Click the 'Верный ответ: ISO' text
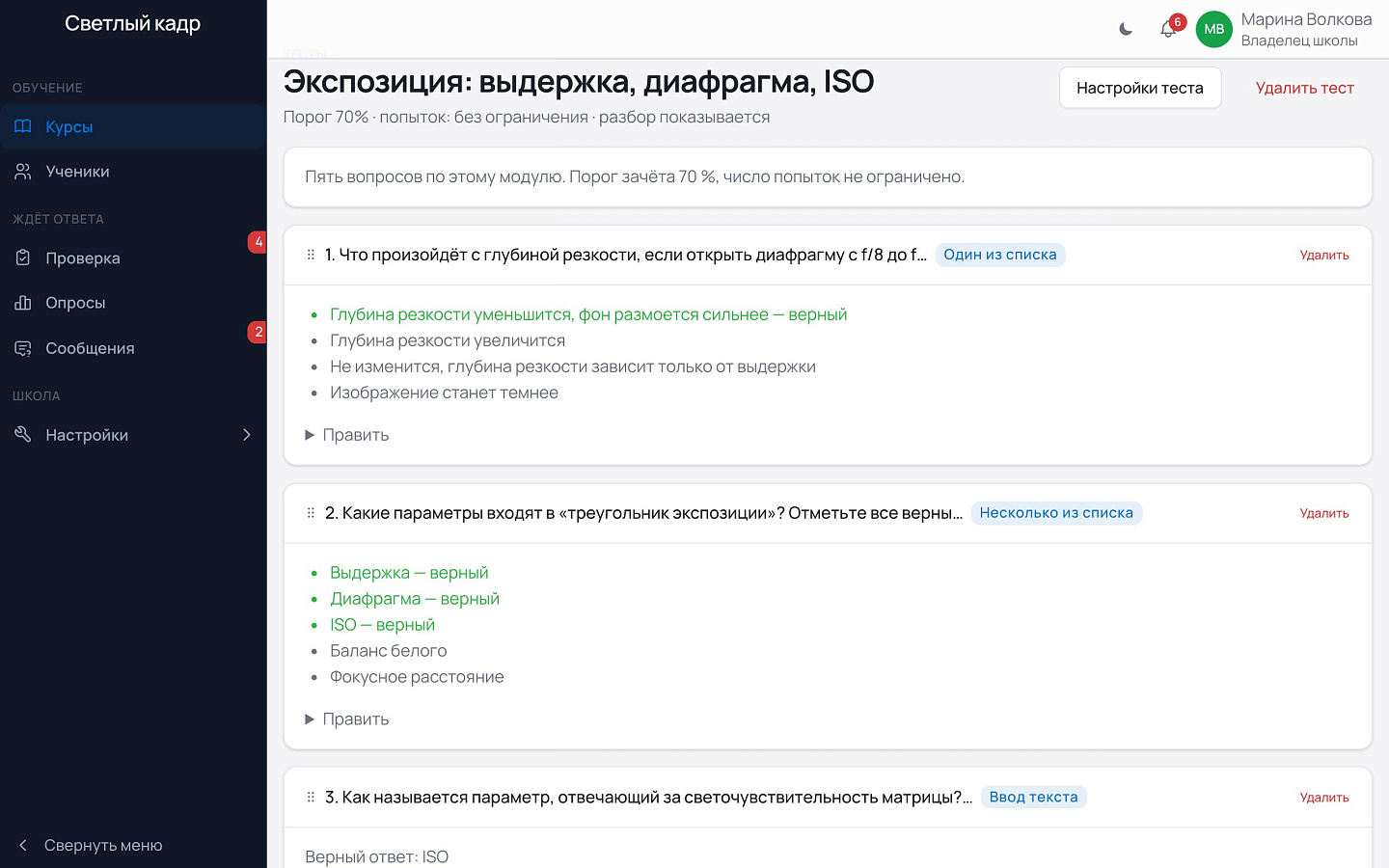Screen dimensions: 1389x868 tap(376, 857)
